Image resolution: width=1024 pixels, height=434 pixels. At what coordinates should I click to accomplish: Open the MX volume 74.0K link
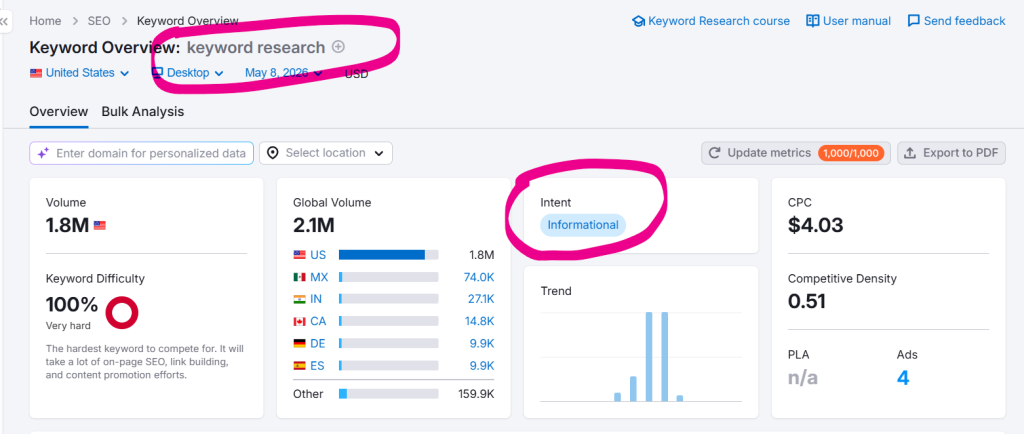click(479, 277)
